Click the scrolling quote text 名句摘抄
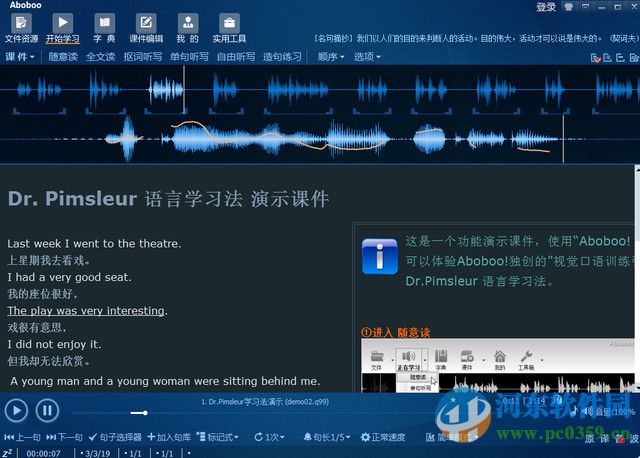 [x=476, y=39]
